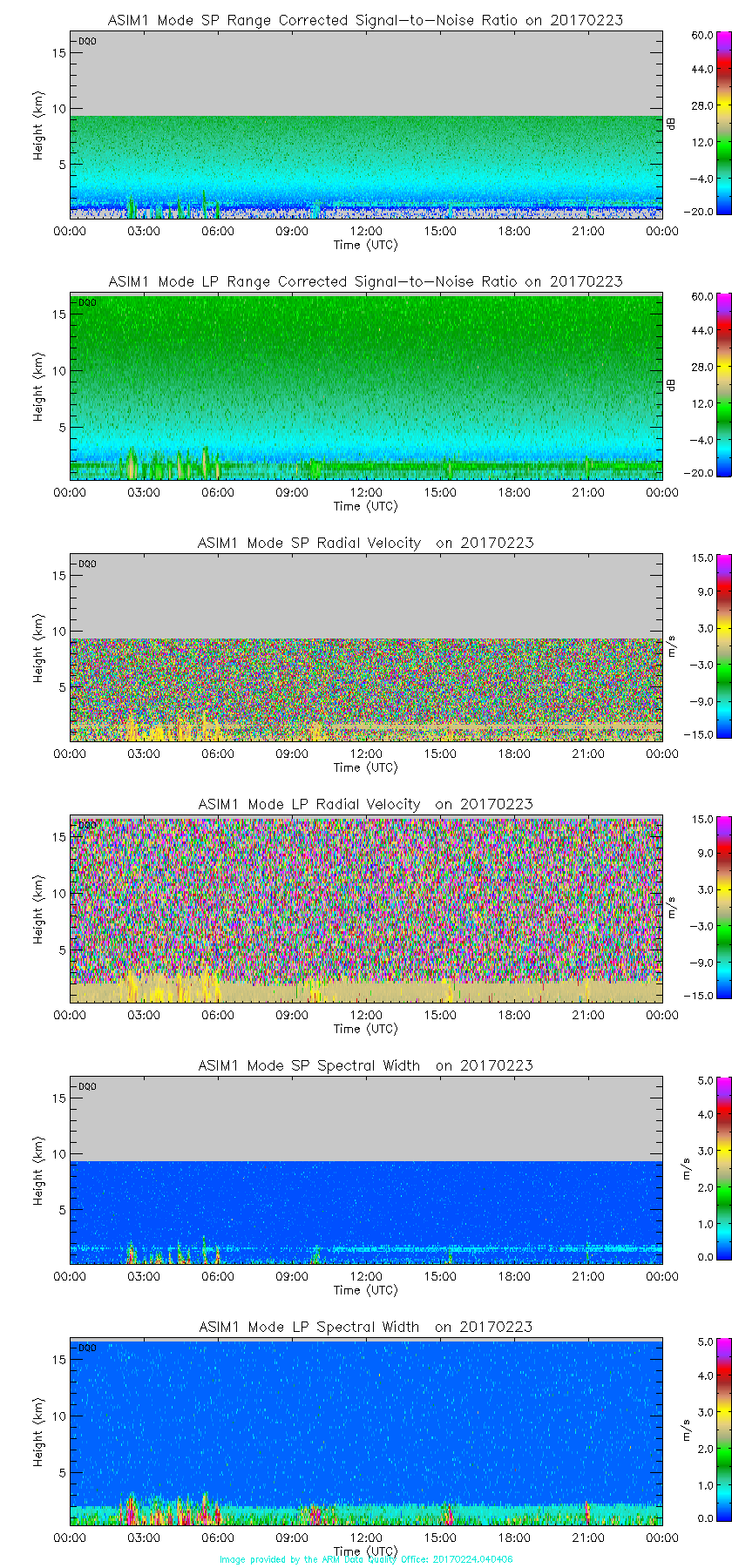Viewport: 732px width, 1568px height.
Task: Click the Height (km) label of LP Radial Velocity plot
Action: tap(38, 909)
